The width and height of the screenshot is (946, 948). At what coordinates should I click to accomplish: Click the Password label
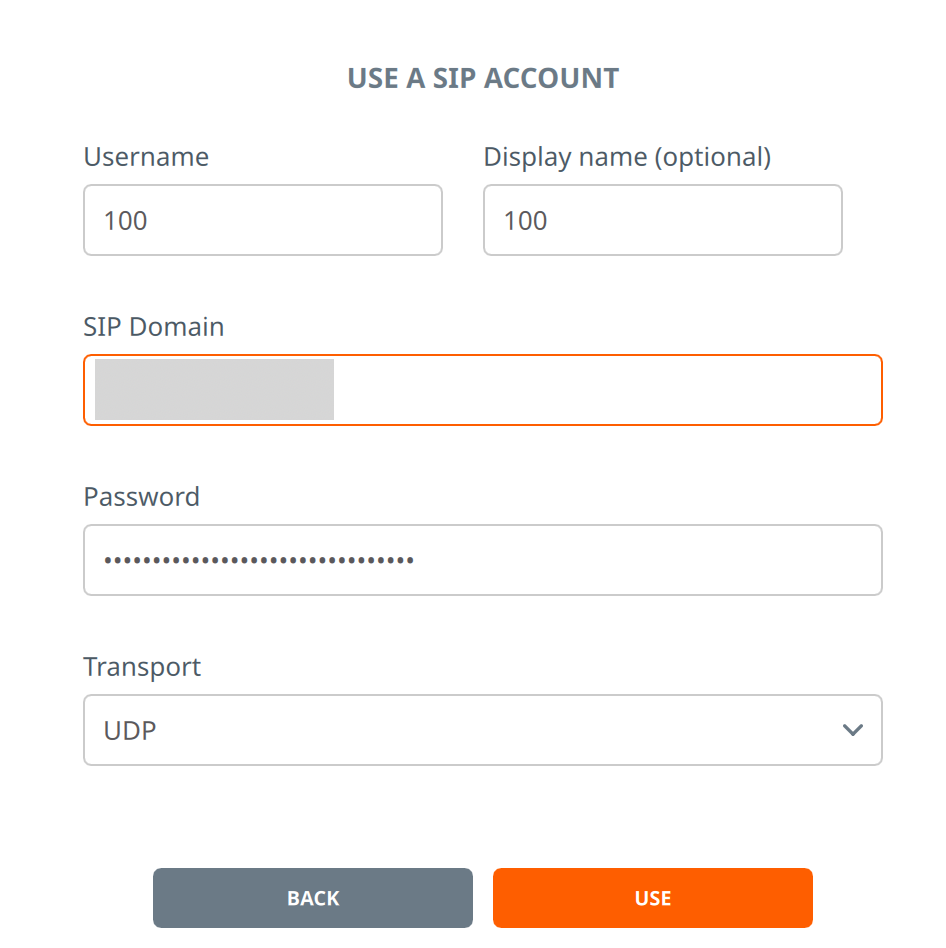pos(141,497)
